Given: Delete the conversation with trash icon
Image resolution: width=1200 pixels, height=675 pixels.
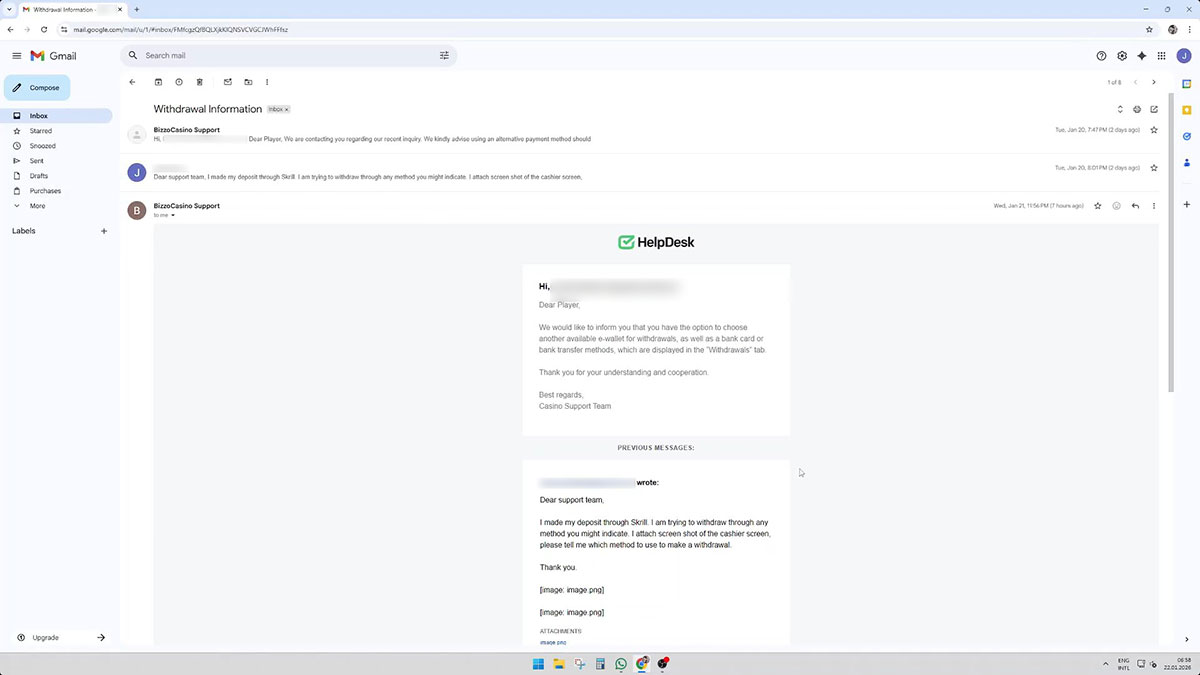Looking at the screenshot, I should coord(200,82).
